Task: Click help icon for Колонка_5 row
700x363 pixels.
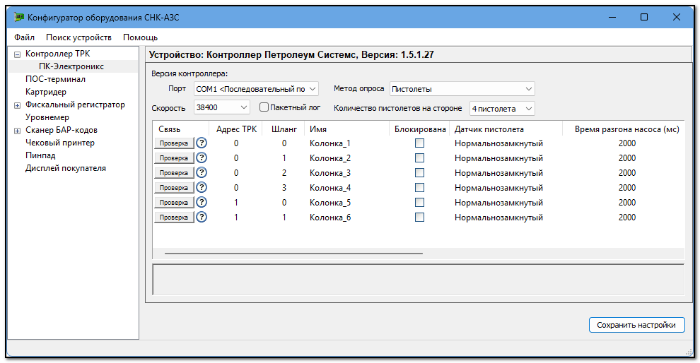Action: [202, 202]
